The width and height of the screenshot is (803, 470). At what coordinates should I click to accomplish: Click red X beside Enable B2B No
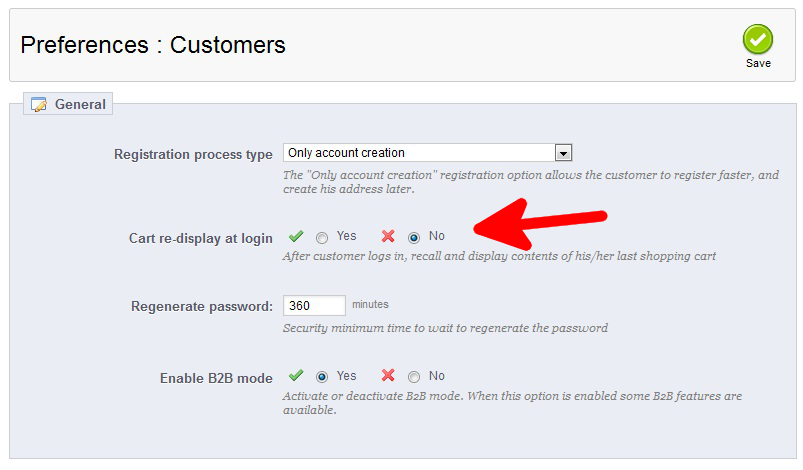[x=388, y=377]
